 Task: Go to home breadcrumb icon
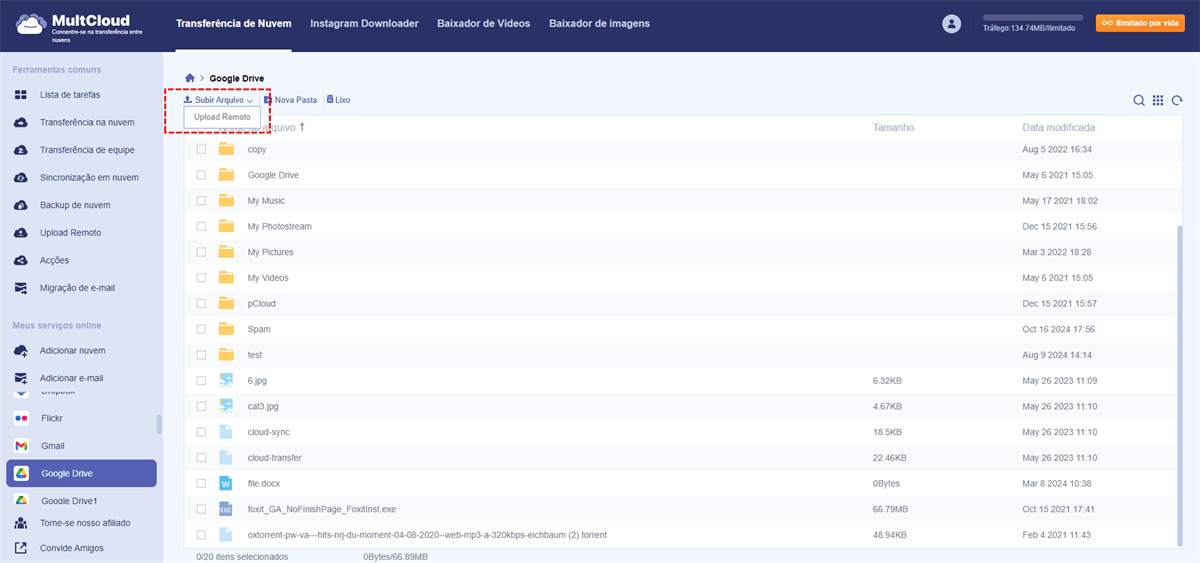[x=190, y=78]
